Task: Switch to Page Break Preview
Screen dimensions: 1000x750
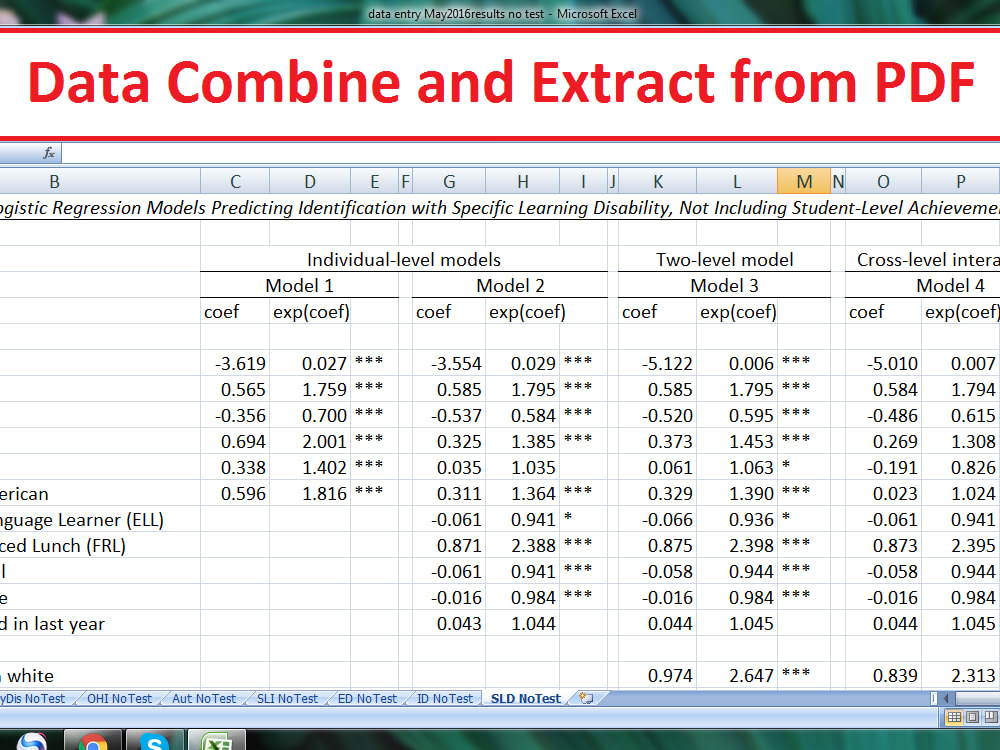Action: [x=990, y=717]
